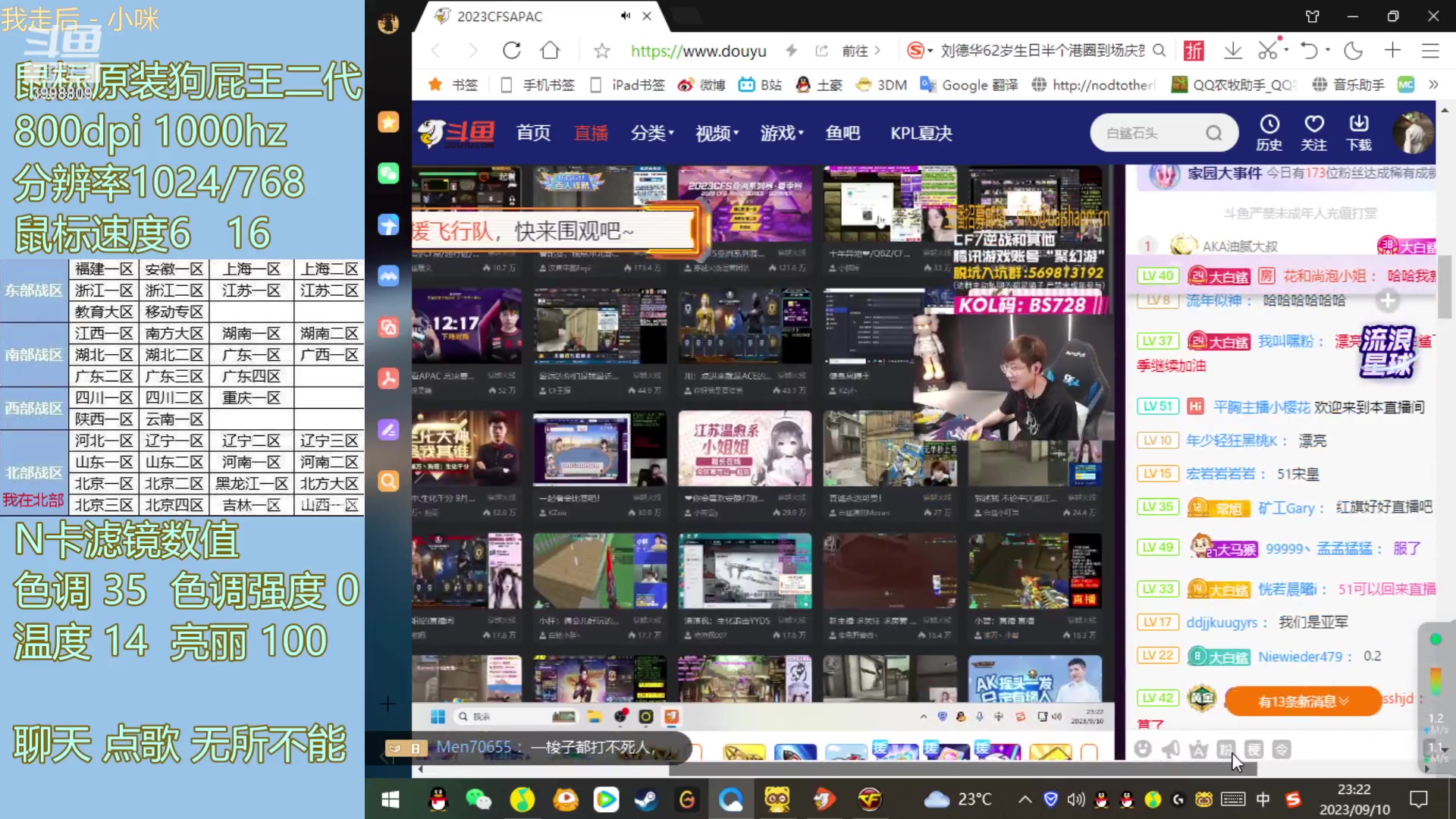Click the address bar URL field
The height and width of the screenshot is (819, 1456).
pos(698,51)
